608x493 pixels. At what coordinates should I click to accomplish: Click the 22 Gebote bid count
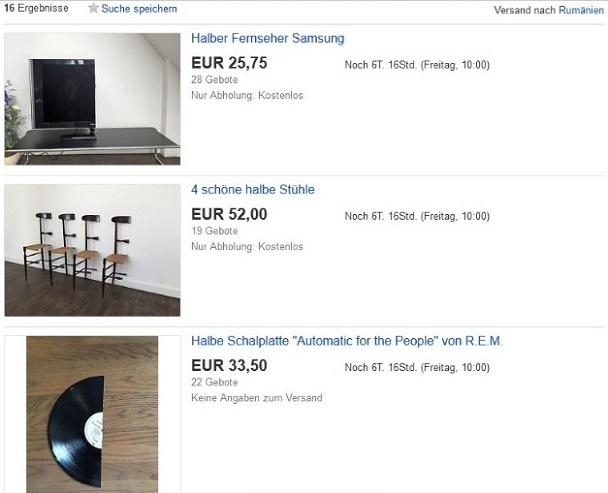point(214,382)
